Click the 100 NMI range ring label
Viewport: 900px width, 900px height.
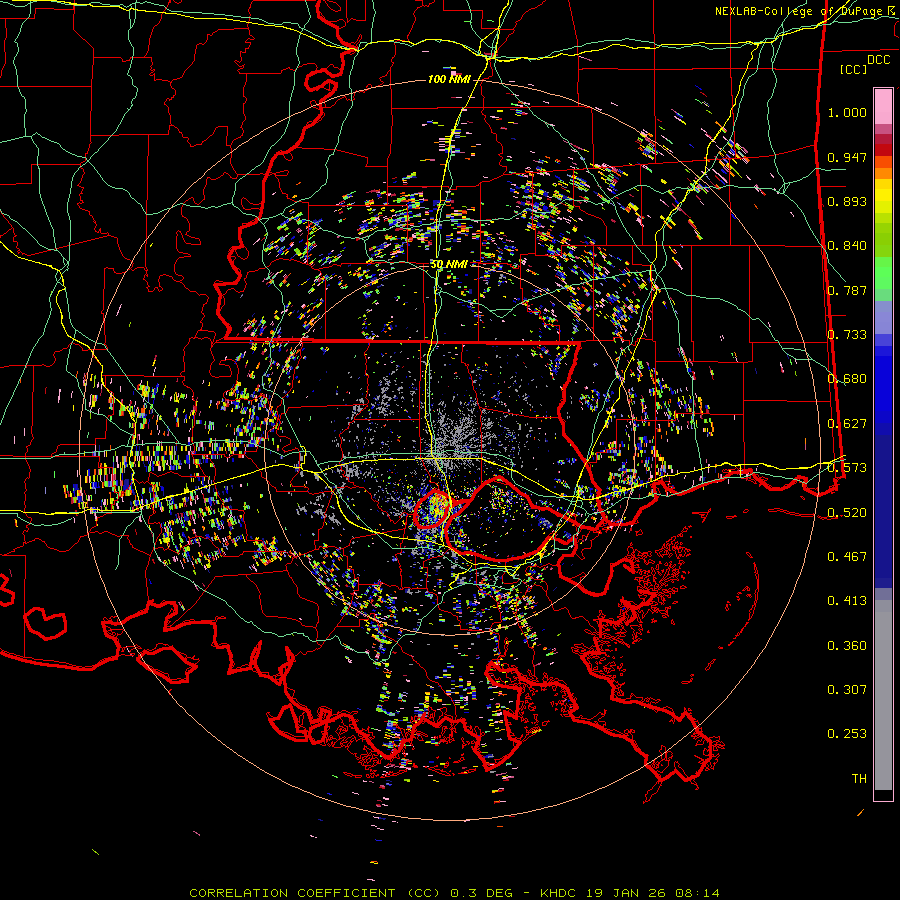449,79
